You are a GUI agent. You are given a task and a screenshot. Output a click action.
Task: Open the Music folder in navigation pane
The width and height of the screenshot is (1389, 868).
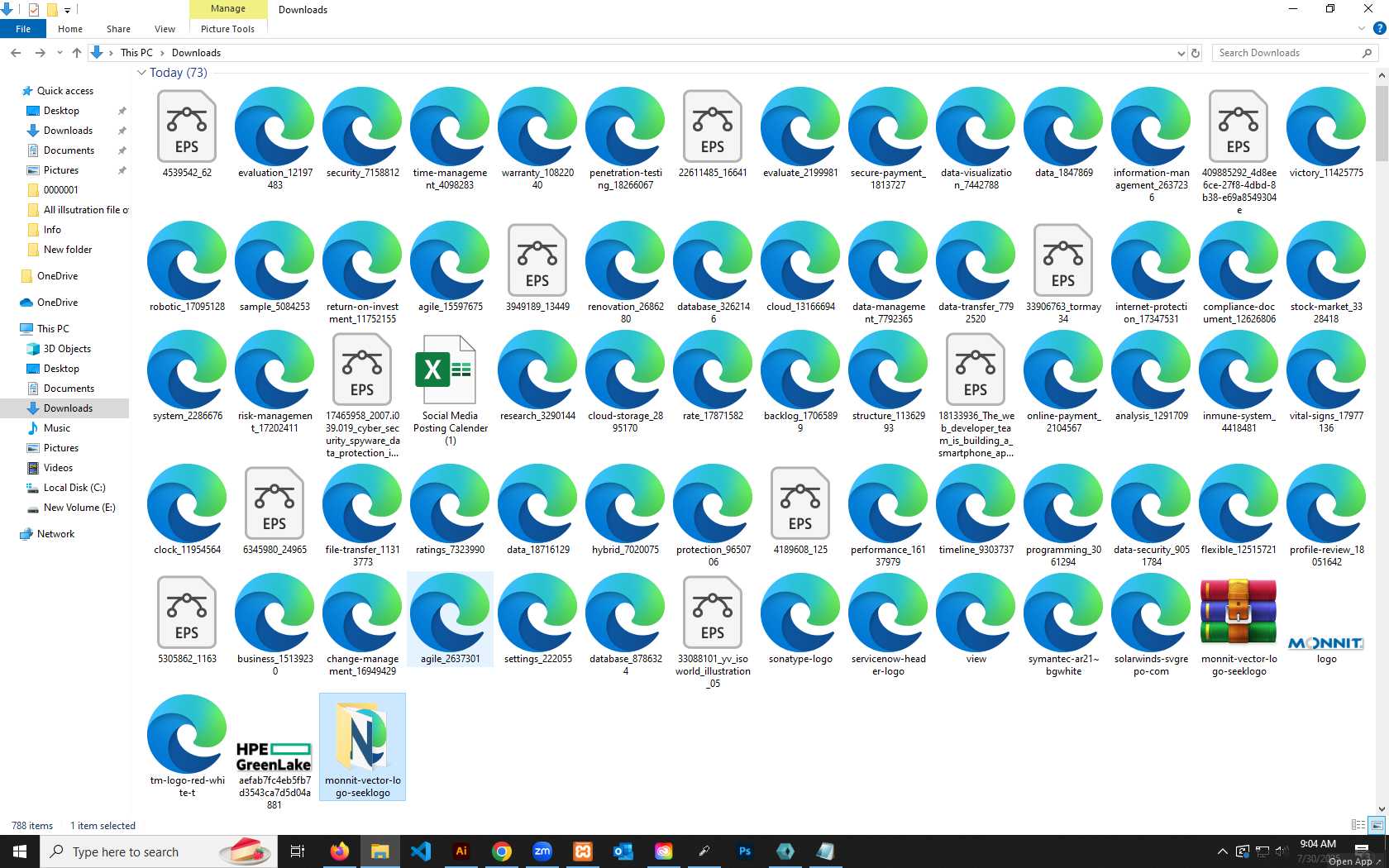57,428
